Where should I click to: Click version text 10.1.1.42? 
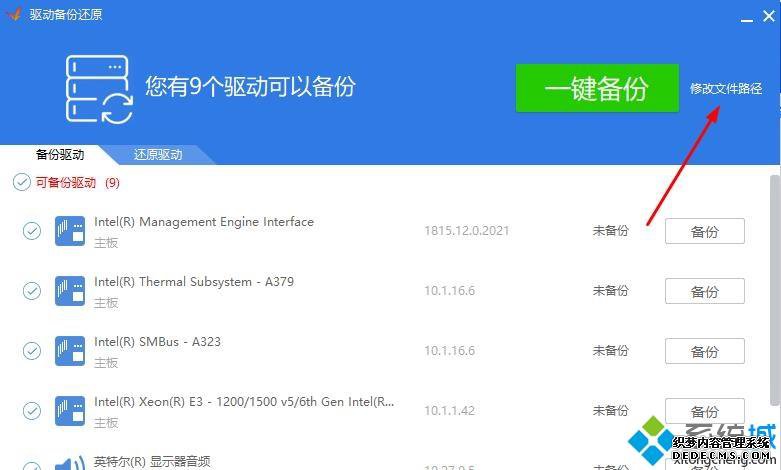(449, 411)
